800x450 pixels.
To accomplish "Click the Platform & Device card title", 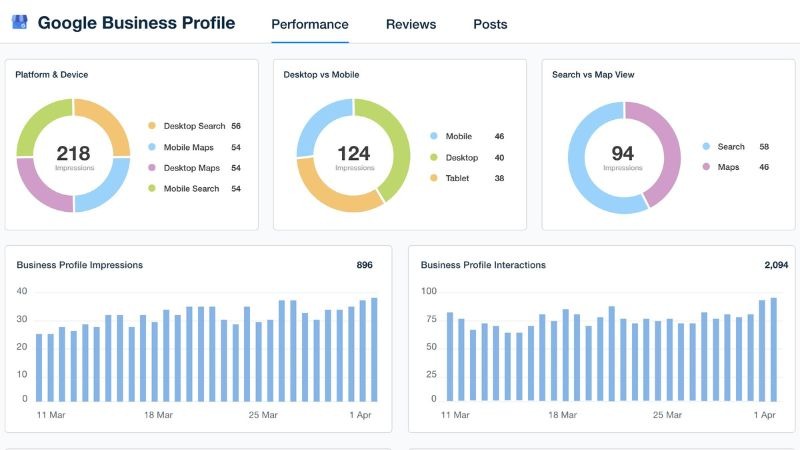I will point(52,74).
